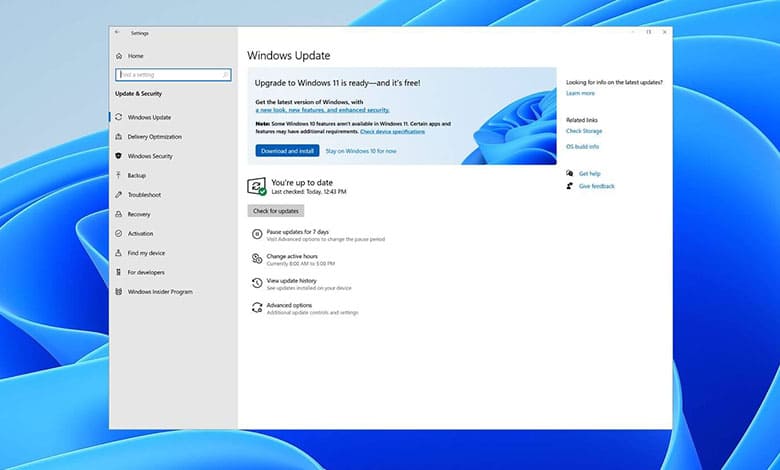Image resolution: width=780 pixels, height=470 pixels.
Task: Open Windows Insider Program page
Action: 173,291
